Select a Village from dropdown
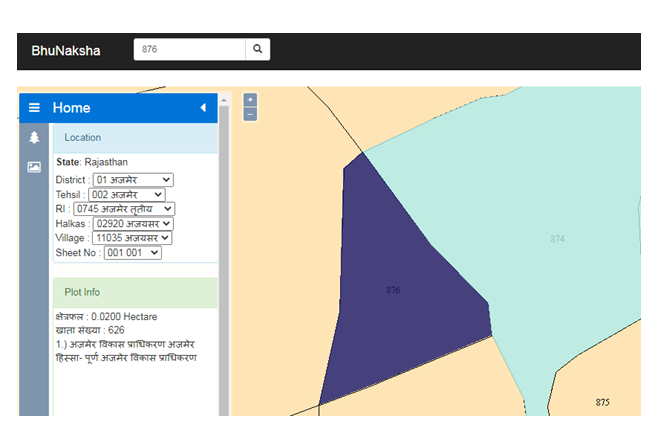Viewport: 672px width, 431px height. click(132, 238)
